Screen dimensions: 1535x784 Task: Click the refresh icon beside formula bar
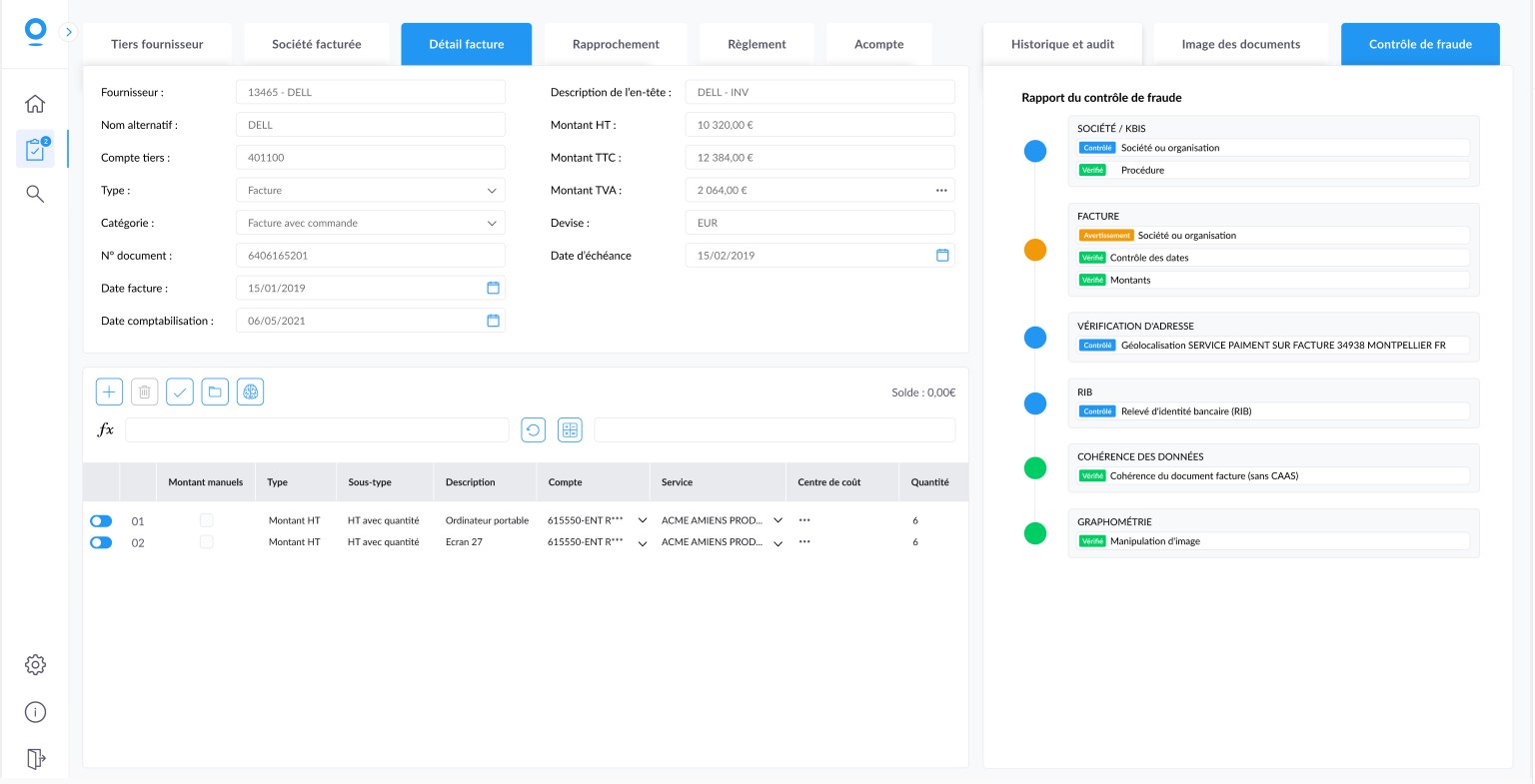(x=534, y=430)
